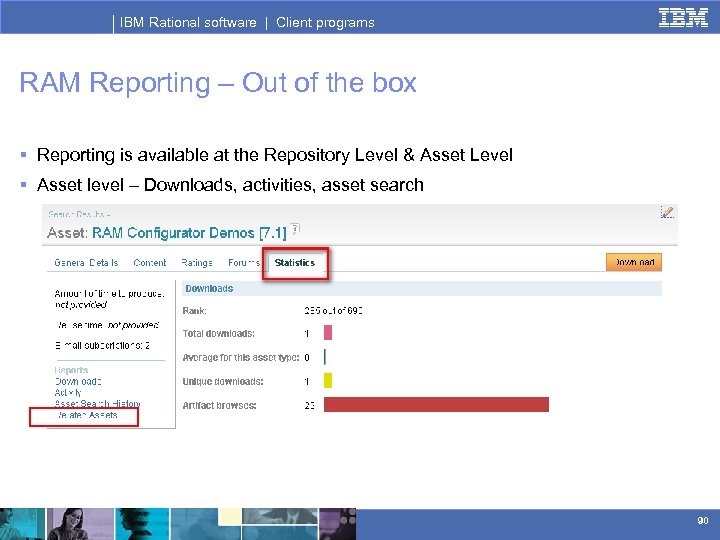Click the Reports heading in sidebar

(x=71, y=370)
